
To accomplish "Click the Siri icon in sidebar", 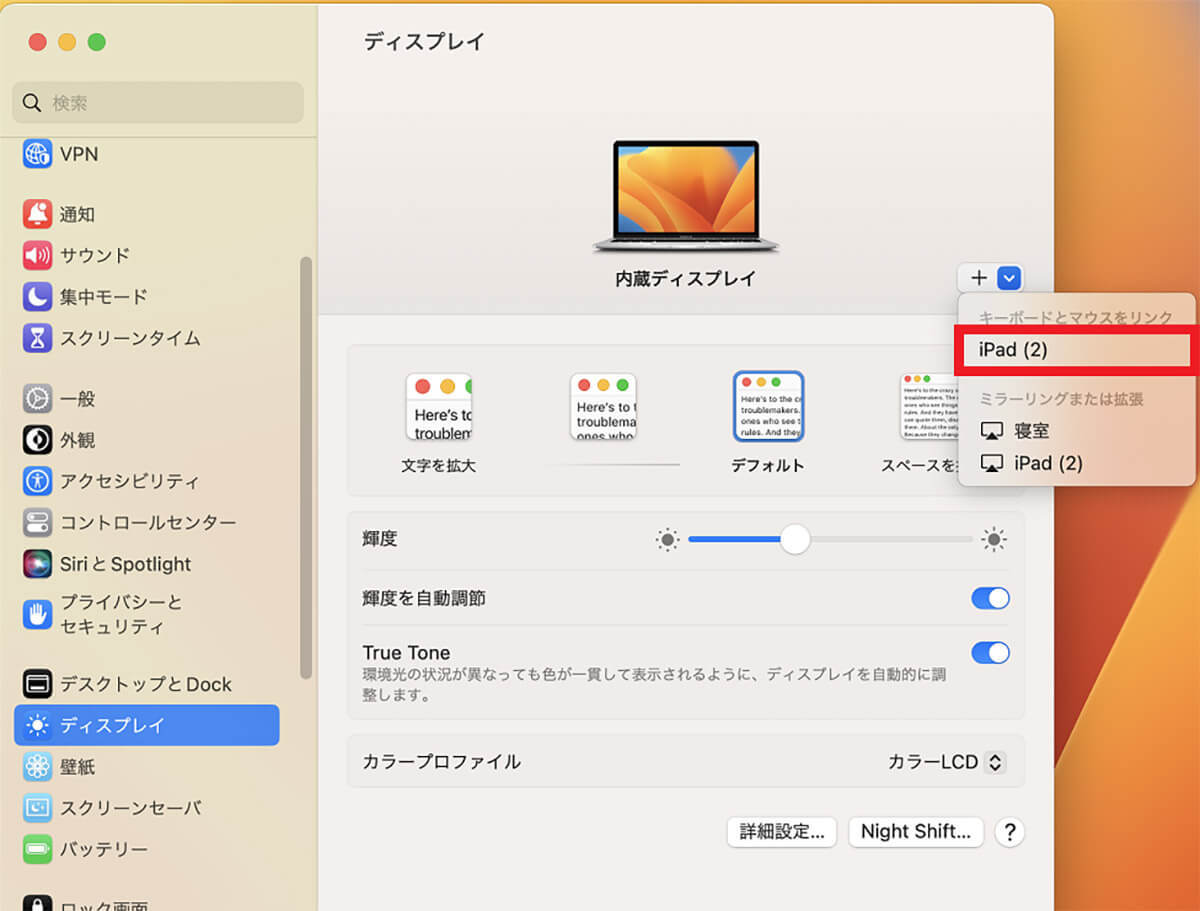I will (37, 564).
